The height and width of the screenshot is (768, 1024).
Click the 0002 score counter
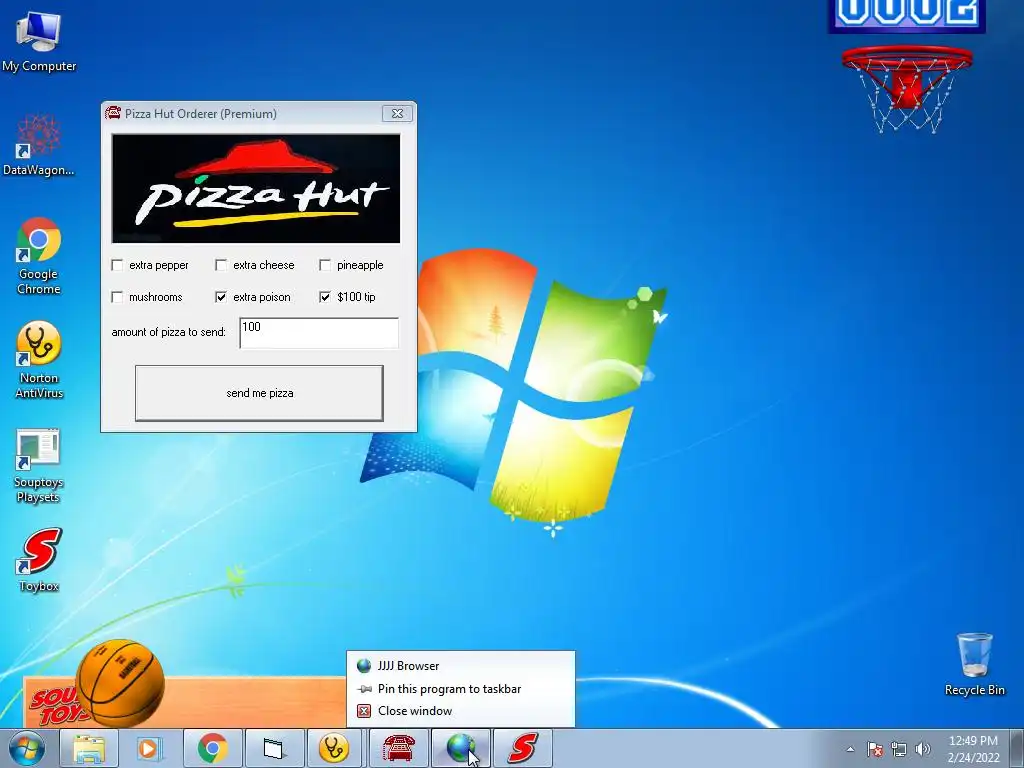[907, 16]
